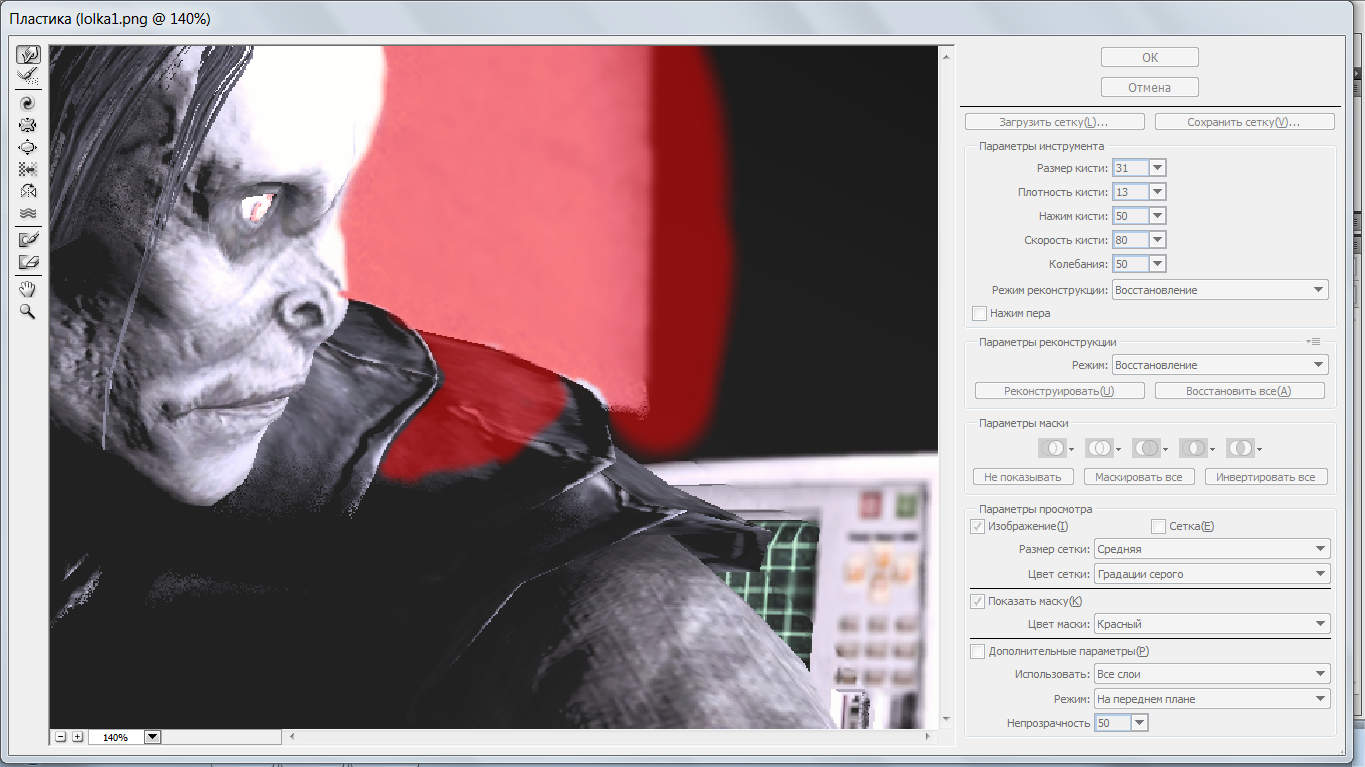The width and height of the screenshot is (1365, 767).
Task: Open the Режим На переднем плане dropdown
Action: coord(1212,698)
